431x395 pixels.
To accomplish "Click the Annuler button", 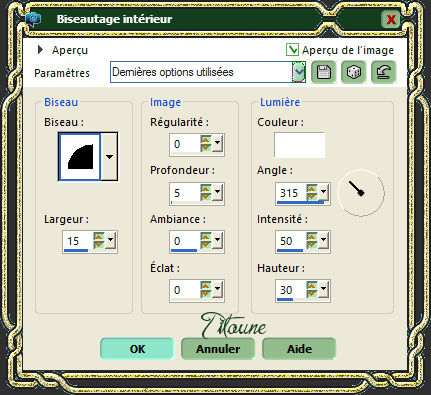I will [x=218, y=349].
